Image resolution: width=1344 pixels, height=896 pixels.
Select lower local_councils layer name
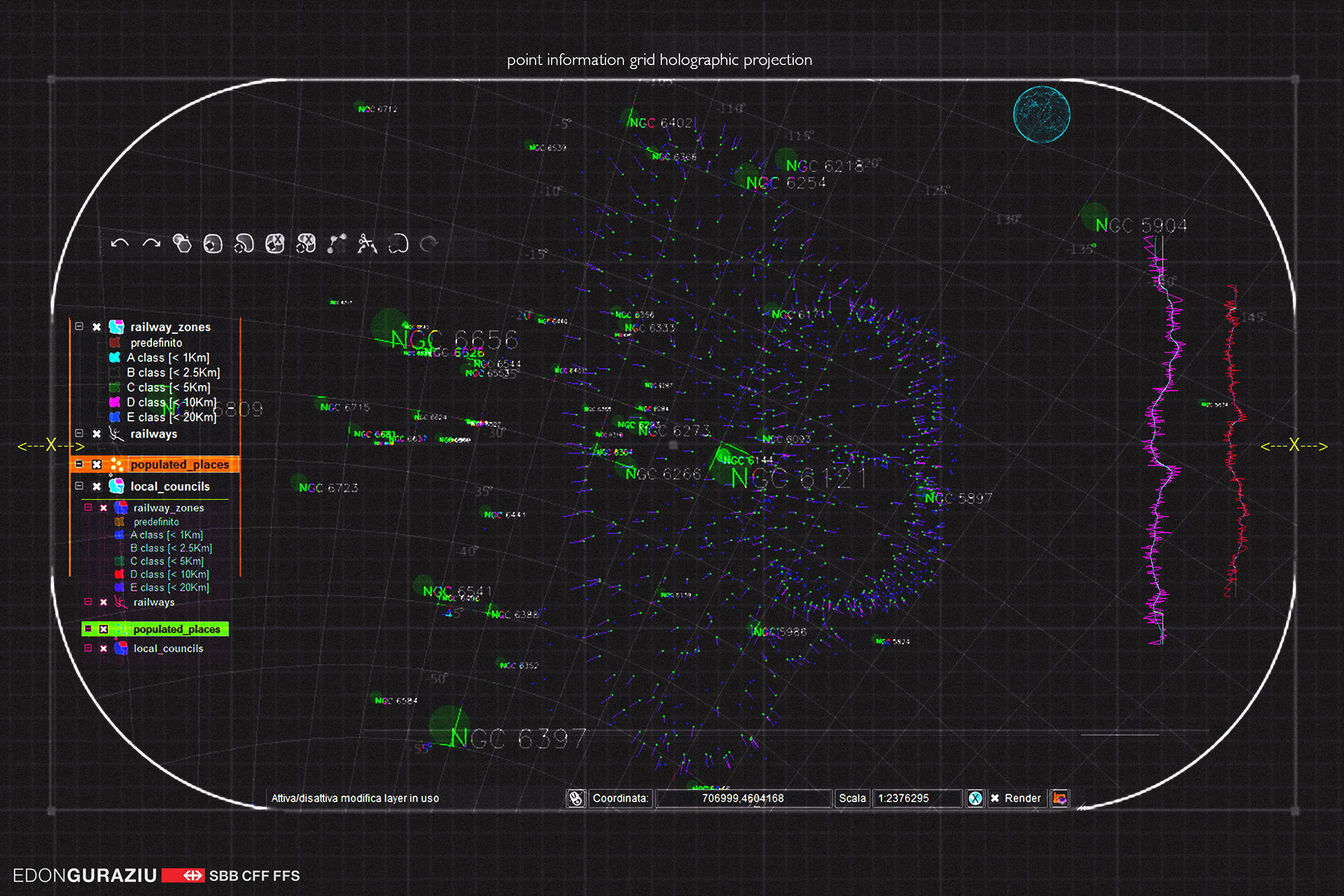coord(169,649)
